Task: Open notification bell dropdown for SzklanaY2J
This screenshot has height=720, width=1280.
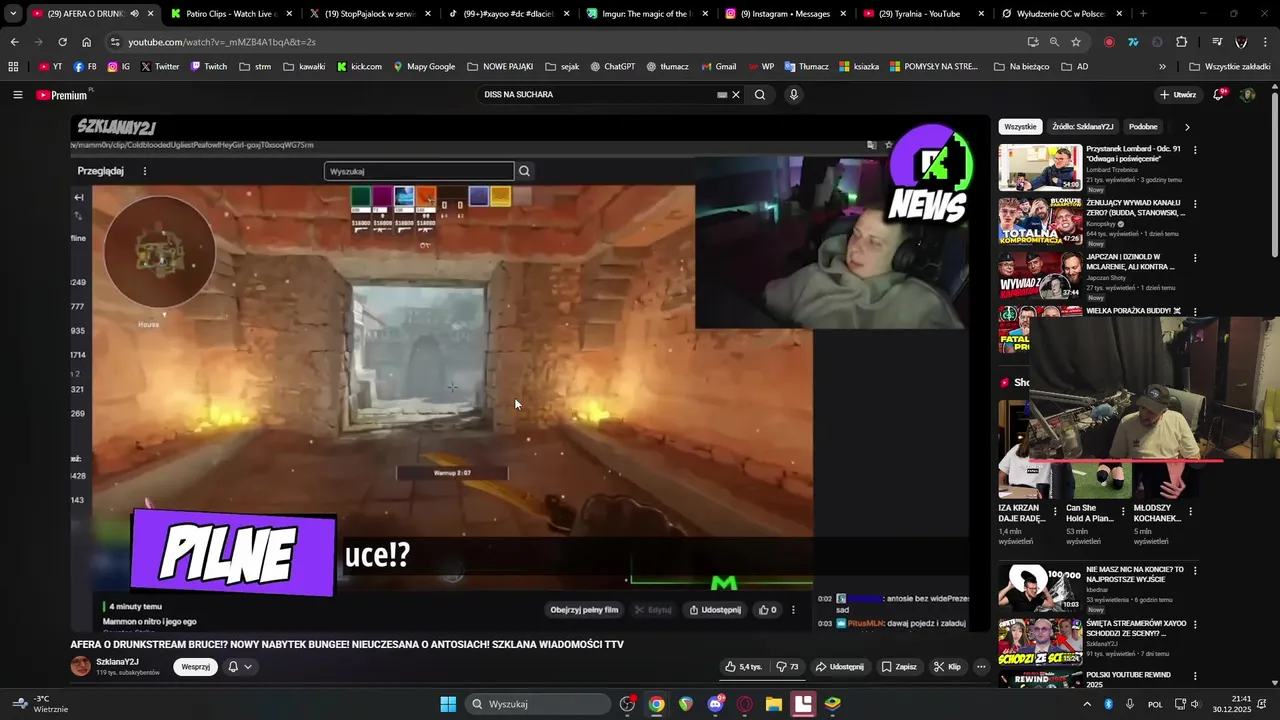Action: pos(239,667)
